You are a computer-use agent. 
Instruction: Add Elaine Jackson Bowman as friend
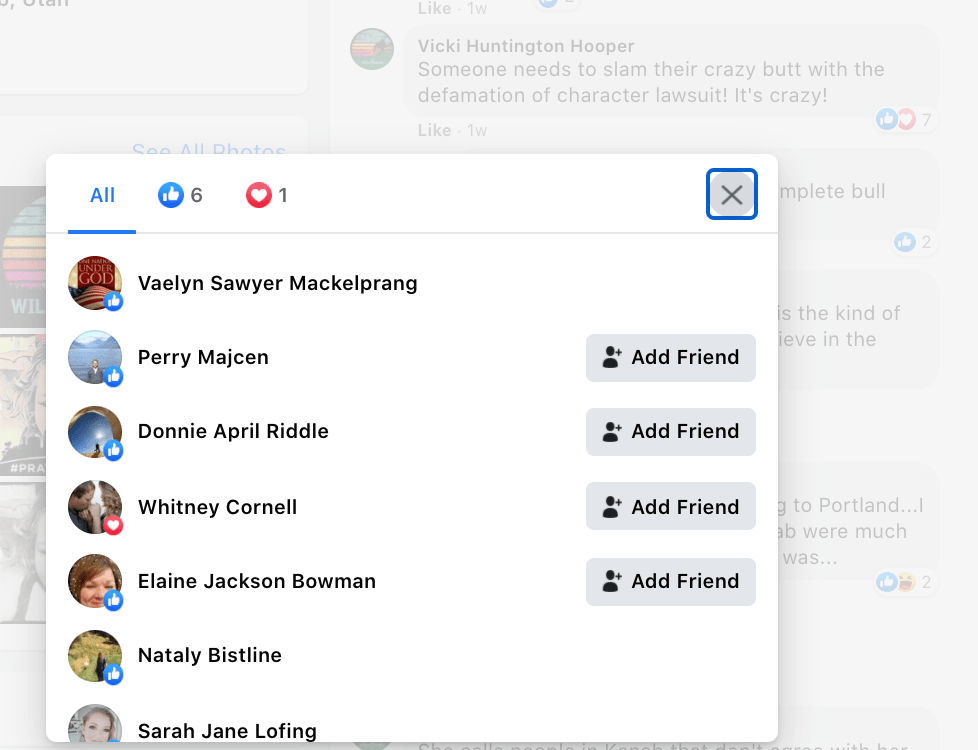click(x=670, y=581)
